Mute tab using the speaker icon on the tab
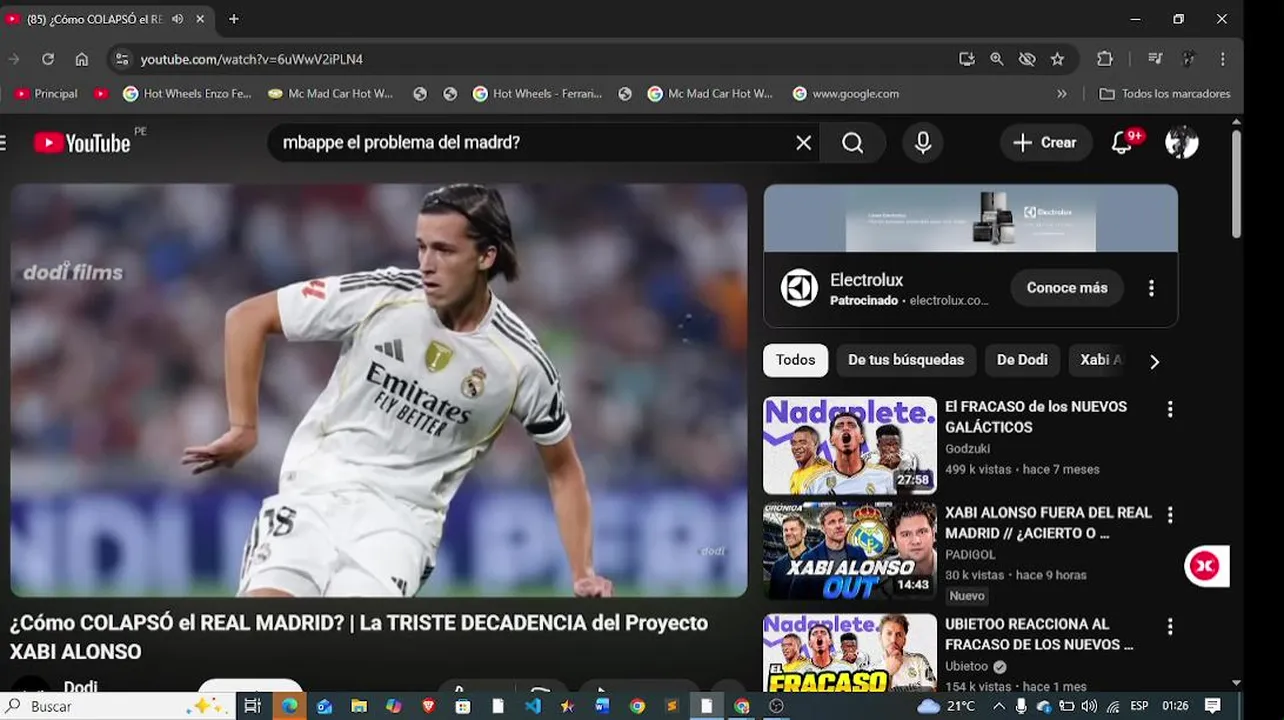This screenshot has height=720, width=1284. [177, 19]
